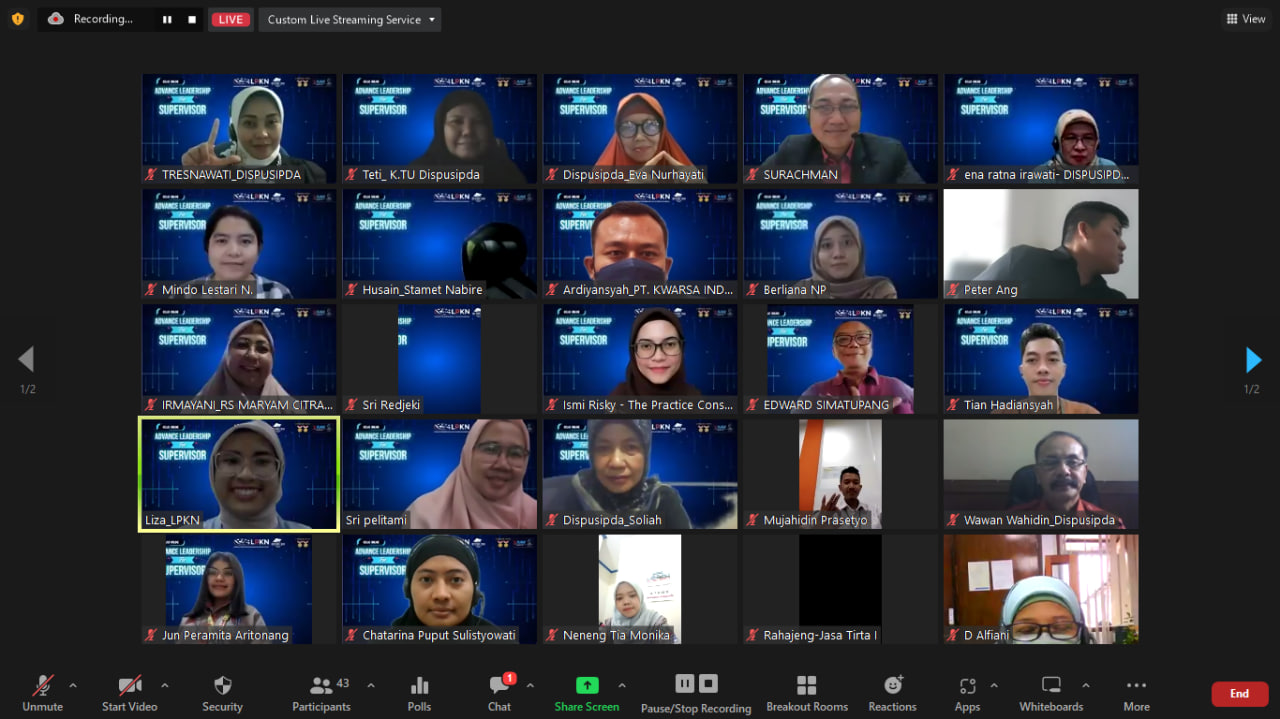Turn on camera with Start Video
Viewport: 1280px width, 719px height.
(130, 693)
